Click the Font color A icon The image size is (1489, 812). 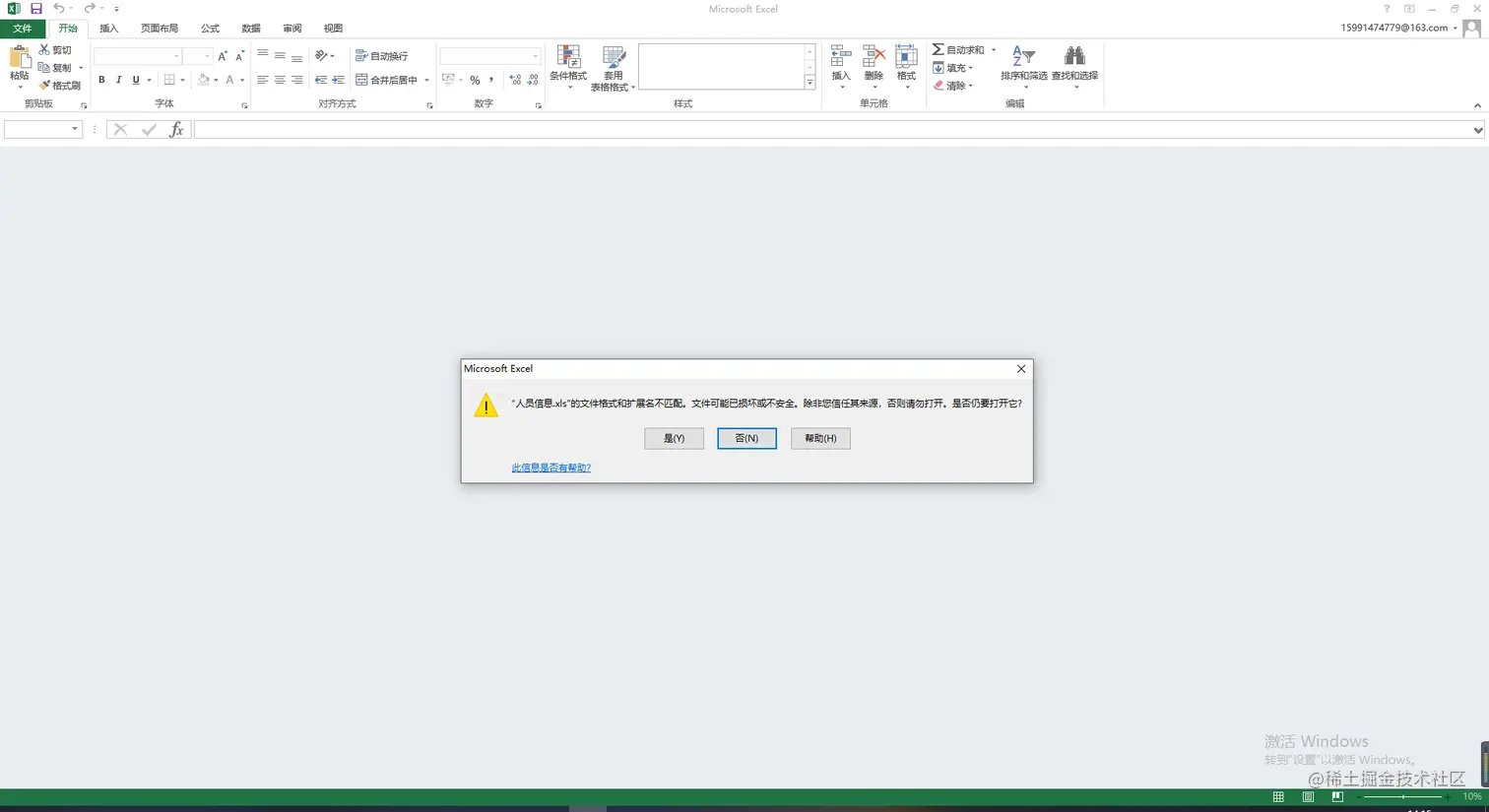(x=229, y=80)
